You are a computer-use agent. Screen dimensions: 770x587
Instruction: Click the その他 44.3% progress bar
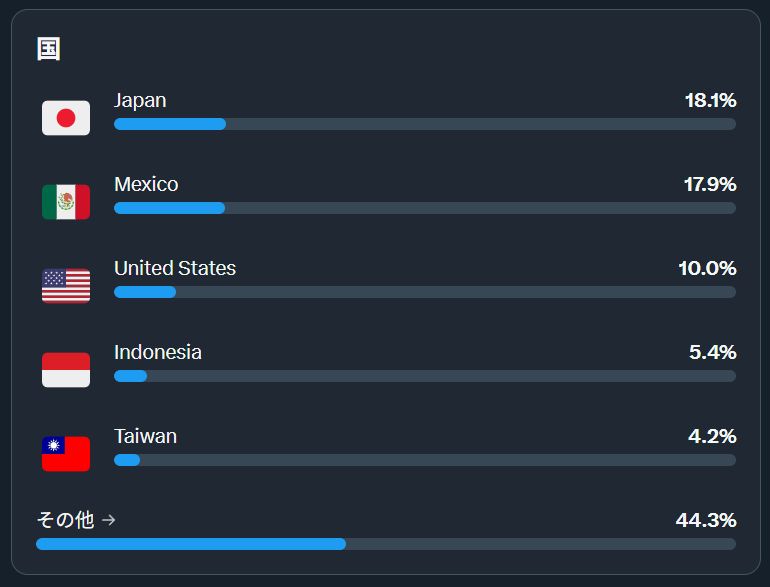pos(386,544)
